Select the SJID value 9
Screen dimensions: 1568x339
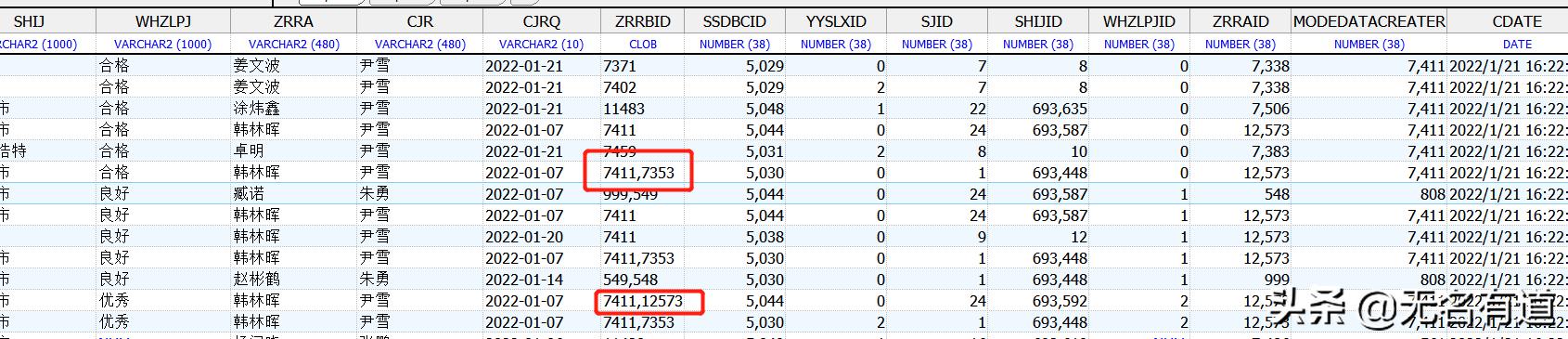tap(982, 237)
